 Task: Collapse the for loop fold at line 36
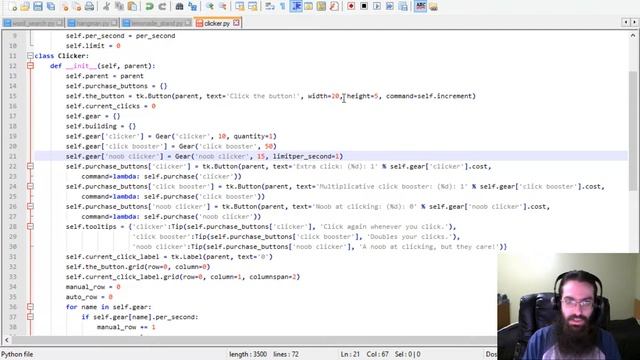click(x=30, y=307)
